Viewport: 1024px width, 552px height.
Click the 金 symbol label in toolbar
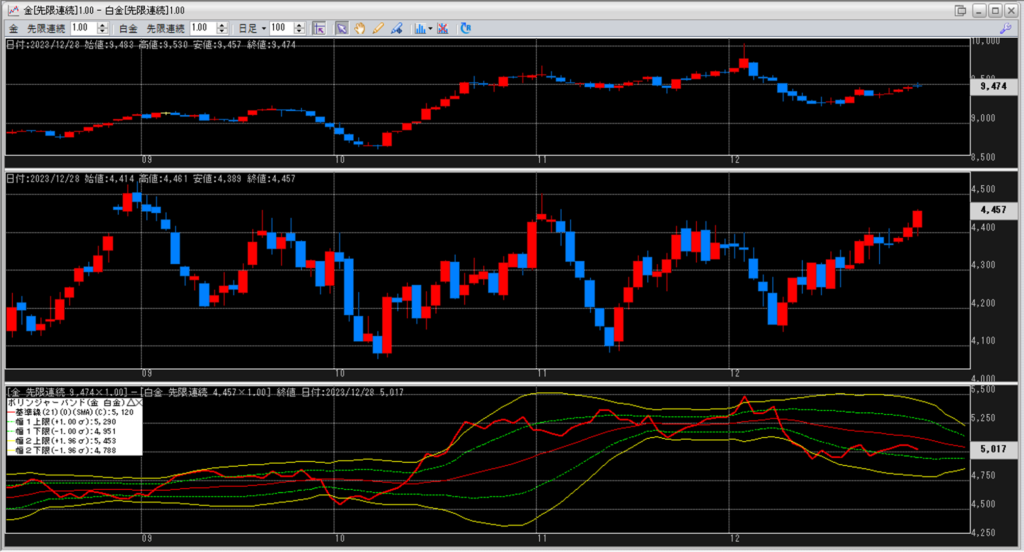click(13, 28)
